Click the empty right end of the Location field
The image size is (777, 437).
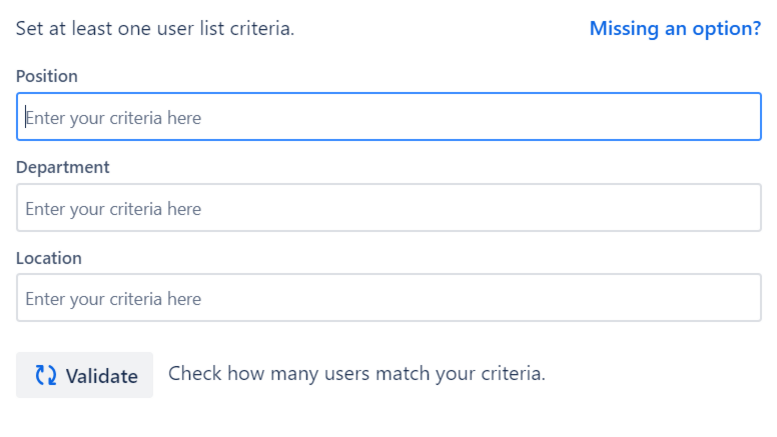click(x=720, y=298)
